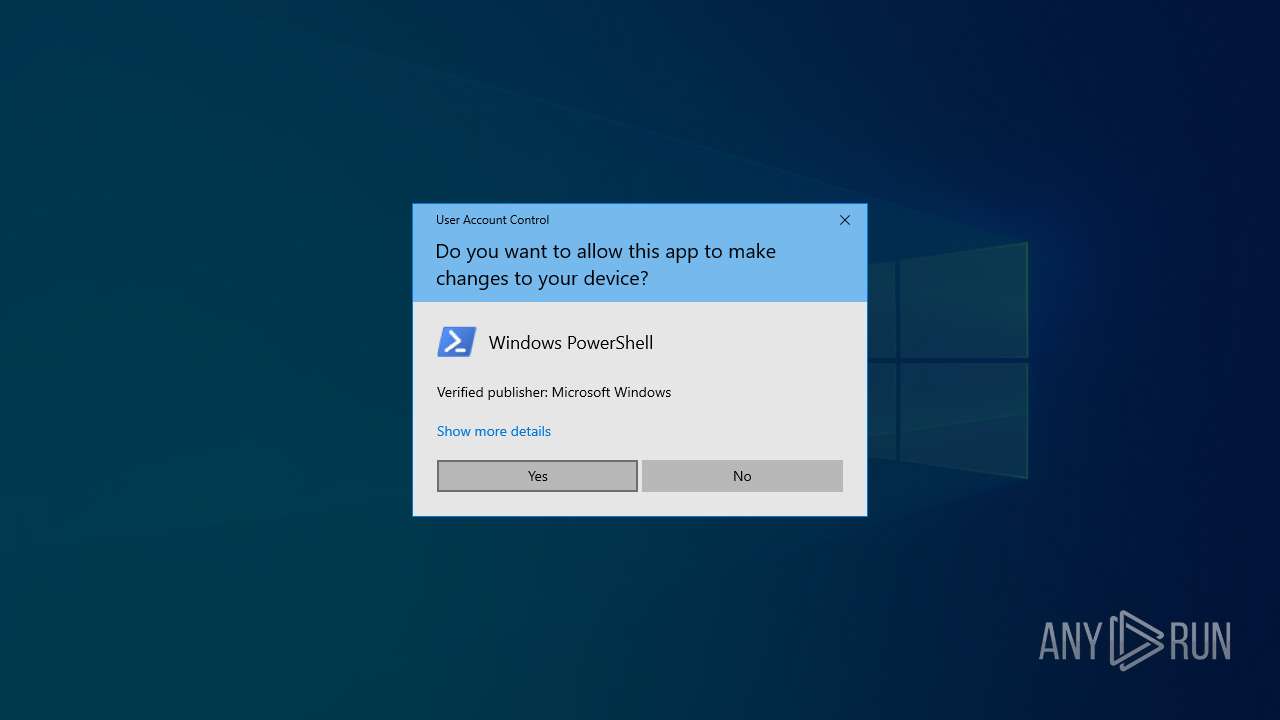Click the allow changes to your device question
The image size is (1280, 720).
coord(606,265)
